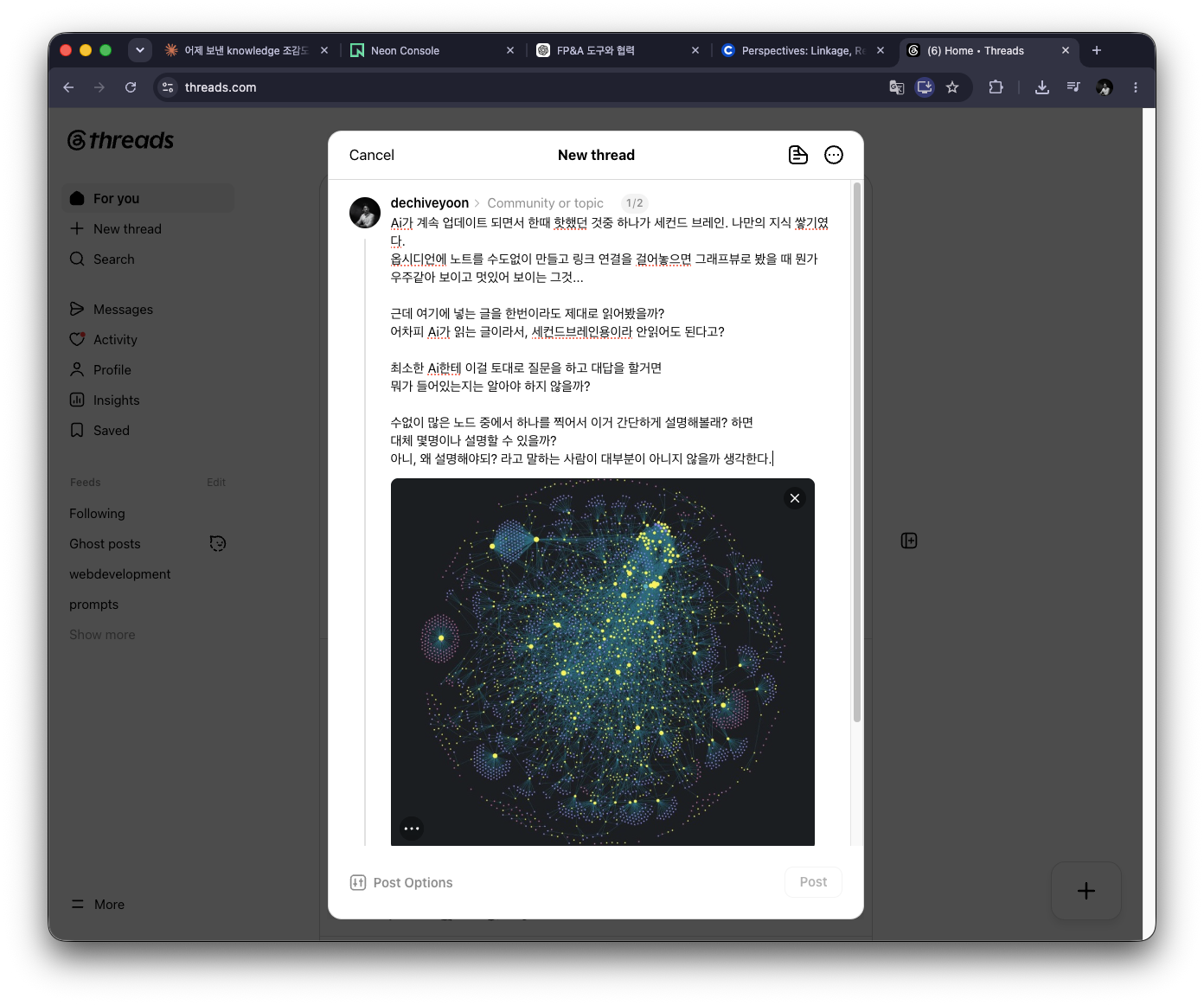This screenshot has width=1204, height=1005.
Task: Click the New thread plus icon in sidebar
Action: tap(77, 228)
